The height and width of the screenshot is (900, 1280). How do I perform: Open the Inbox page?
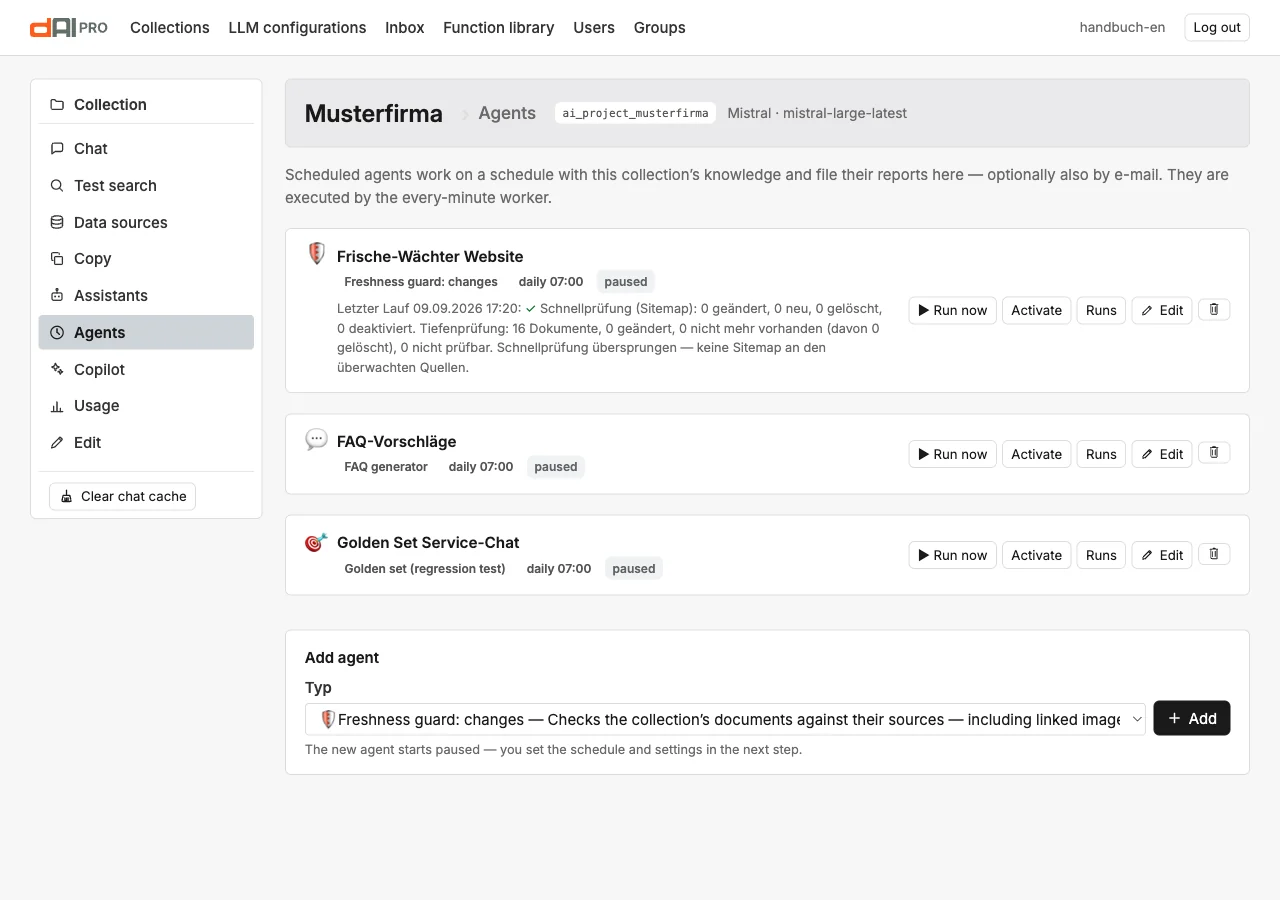tap(405, 28)
